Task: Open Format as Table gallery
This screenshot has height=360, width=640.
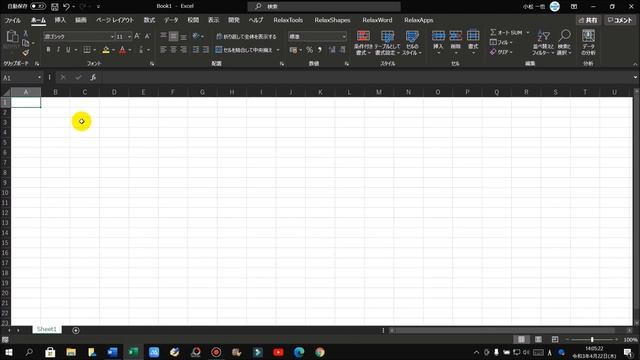Action: pyautogui.click(x=387, y=42)
